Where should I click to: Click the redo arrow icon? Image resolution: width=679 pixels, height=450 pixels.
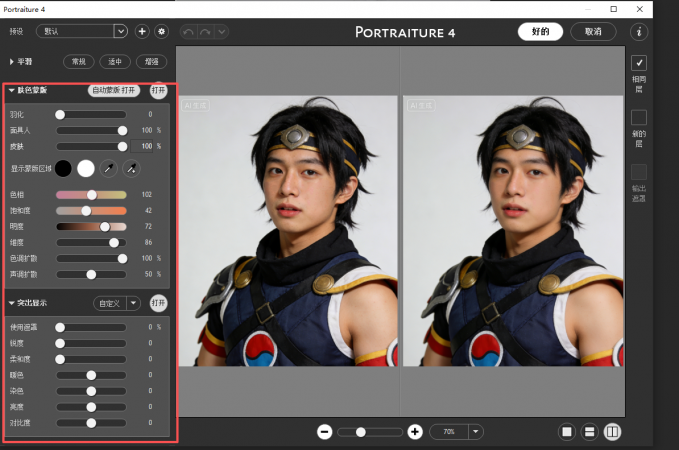(206, 32)
